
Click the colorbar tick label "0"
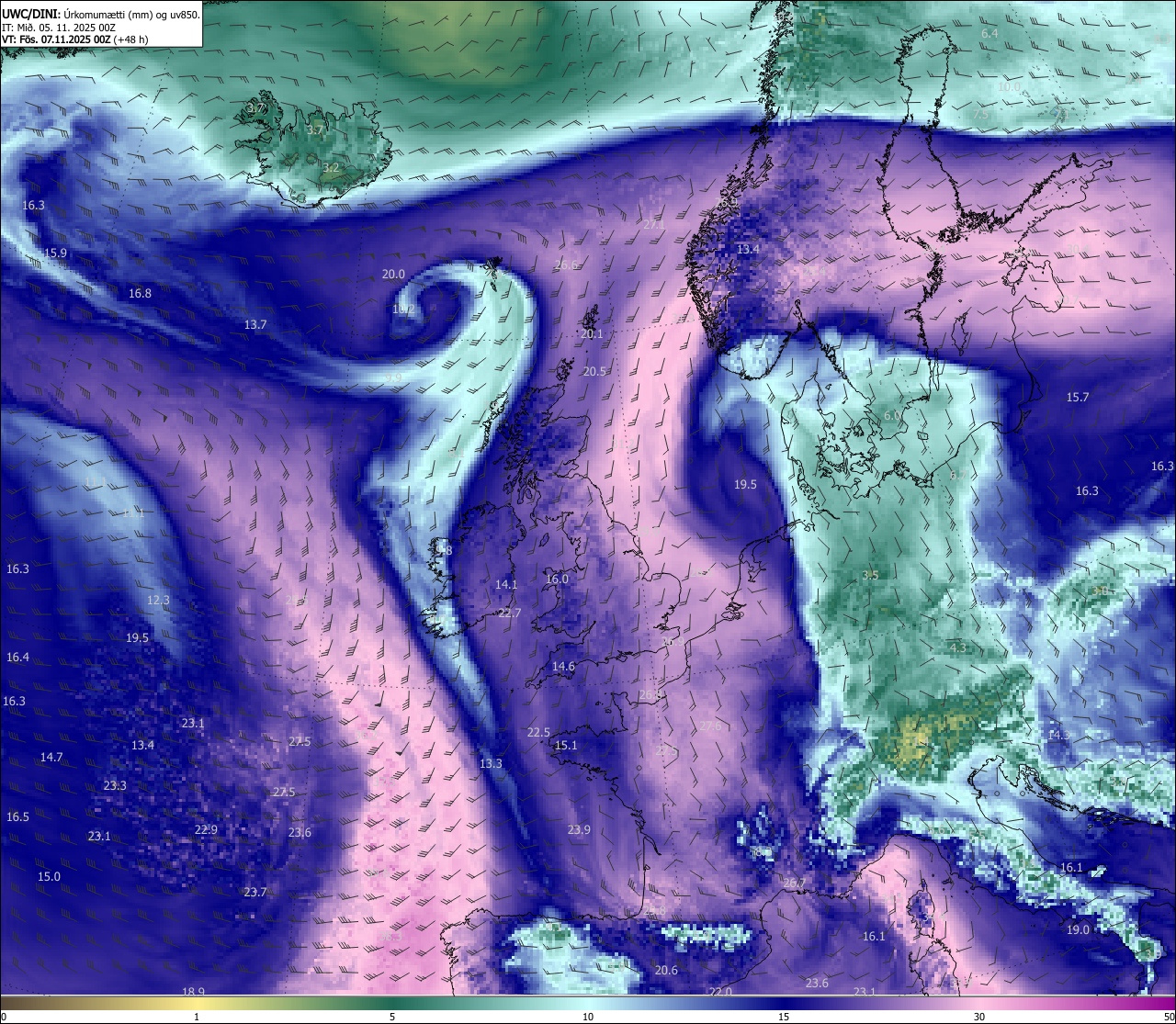pyautogui.click(x=3, y=1017)
